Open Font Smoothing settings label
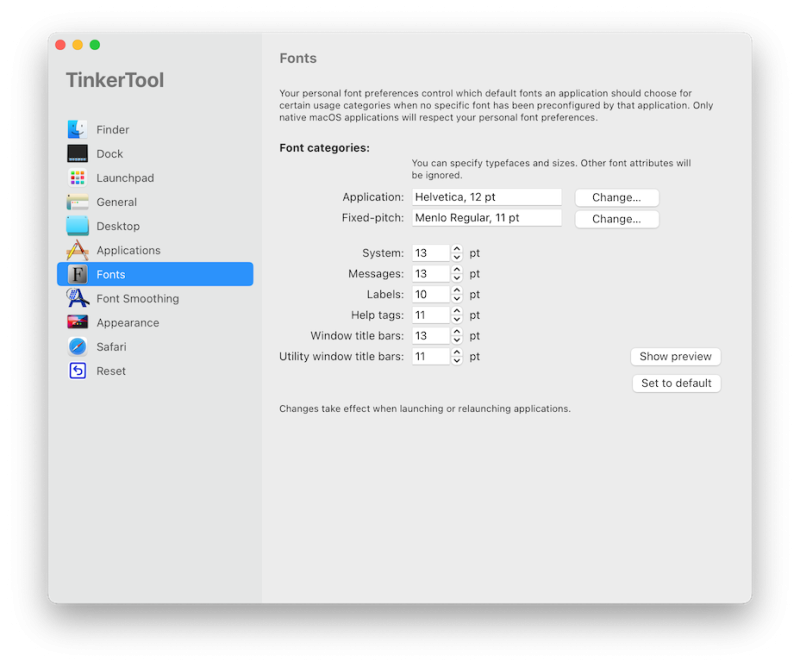Image resolution: width=800 pixels, height=667 pixels. pyautogui.click(x=138, y=299)
